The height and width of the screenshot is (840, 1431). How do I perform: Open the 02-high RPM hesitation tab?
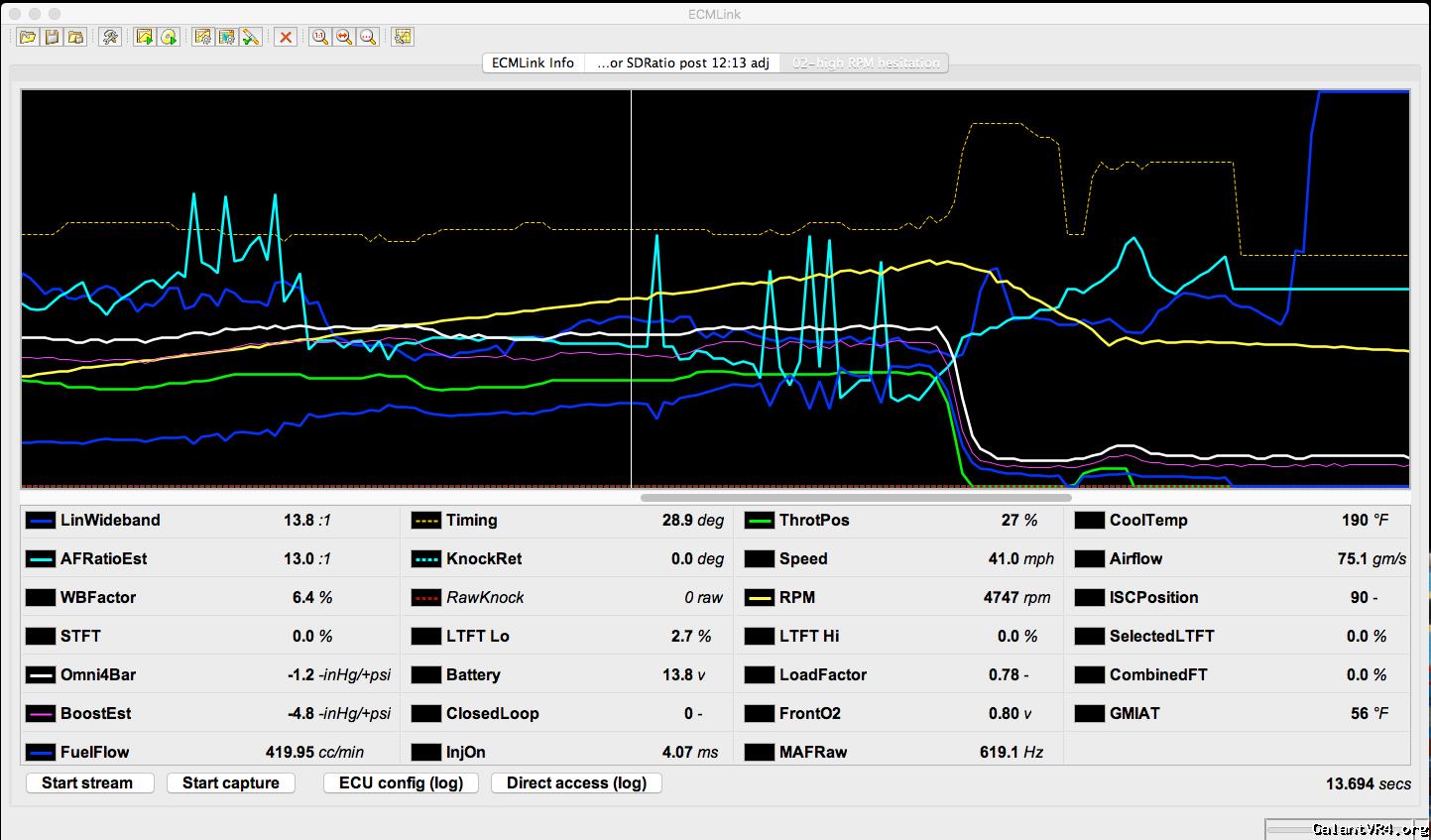tap(865, 62)
